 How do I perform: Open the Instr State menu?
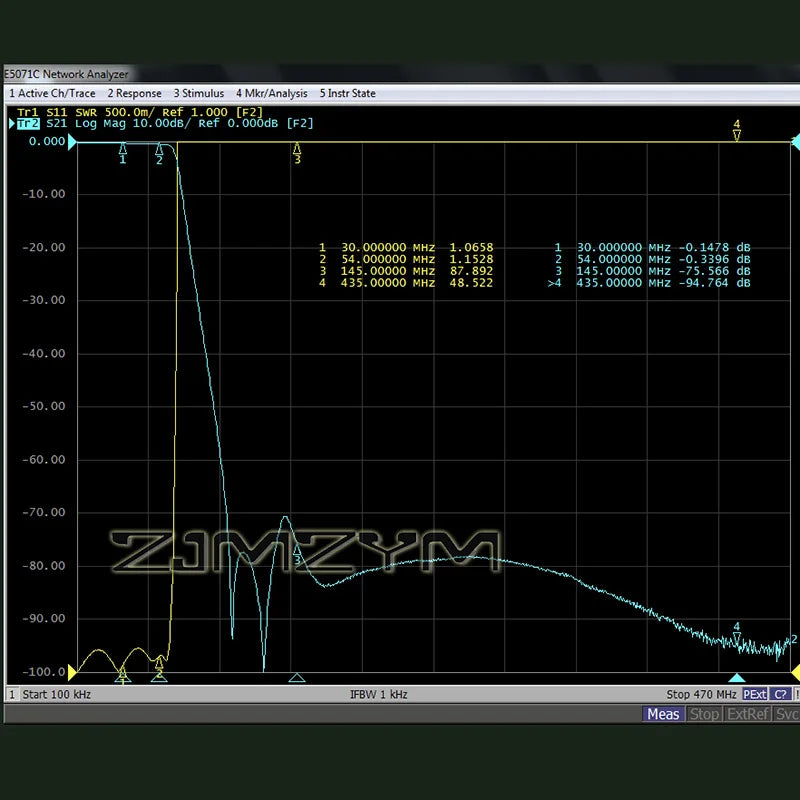click(x=347, y=93)
